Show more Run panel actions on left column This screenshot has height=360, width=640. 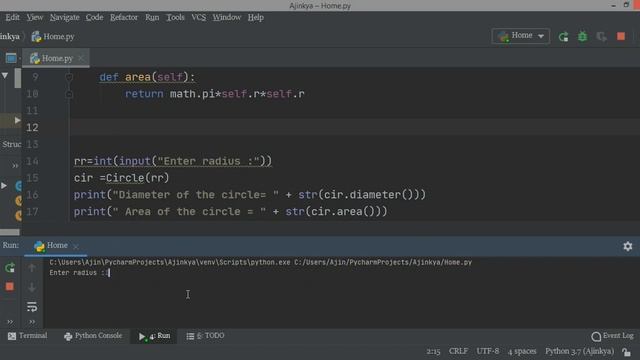pos(10,322)
